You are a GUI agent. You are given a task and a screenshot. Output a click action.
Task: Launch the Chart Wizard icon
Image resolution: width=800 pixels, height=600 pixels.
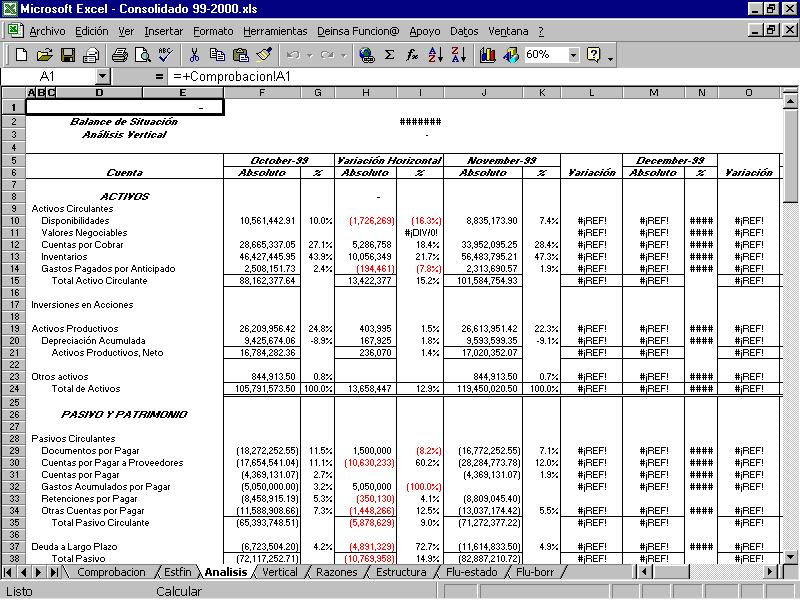pyautogui.click(x=487, y=55)
